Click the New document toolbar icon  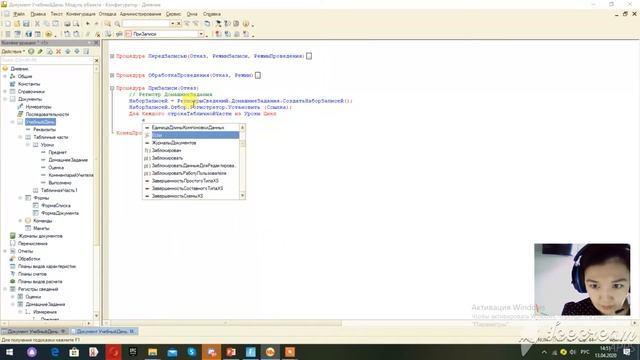pos(8,24)
